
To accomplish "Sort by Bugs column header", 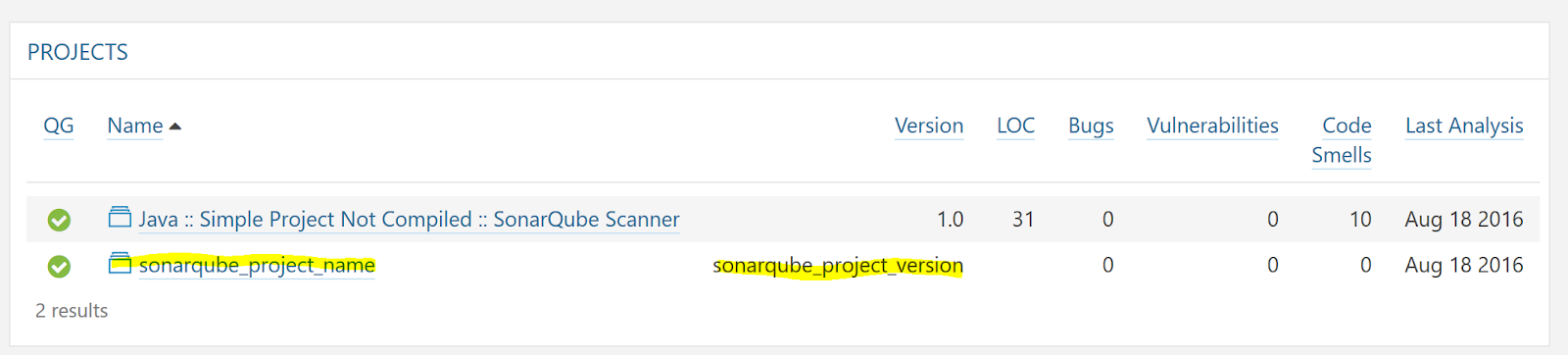I will pyautogui.click(x=1091, y=126).
